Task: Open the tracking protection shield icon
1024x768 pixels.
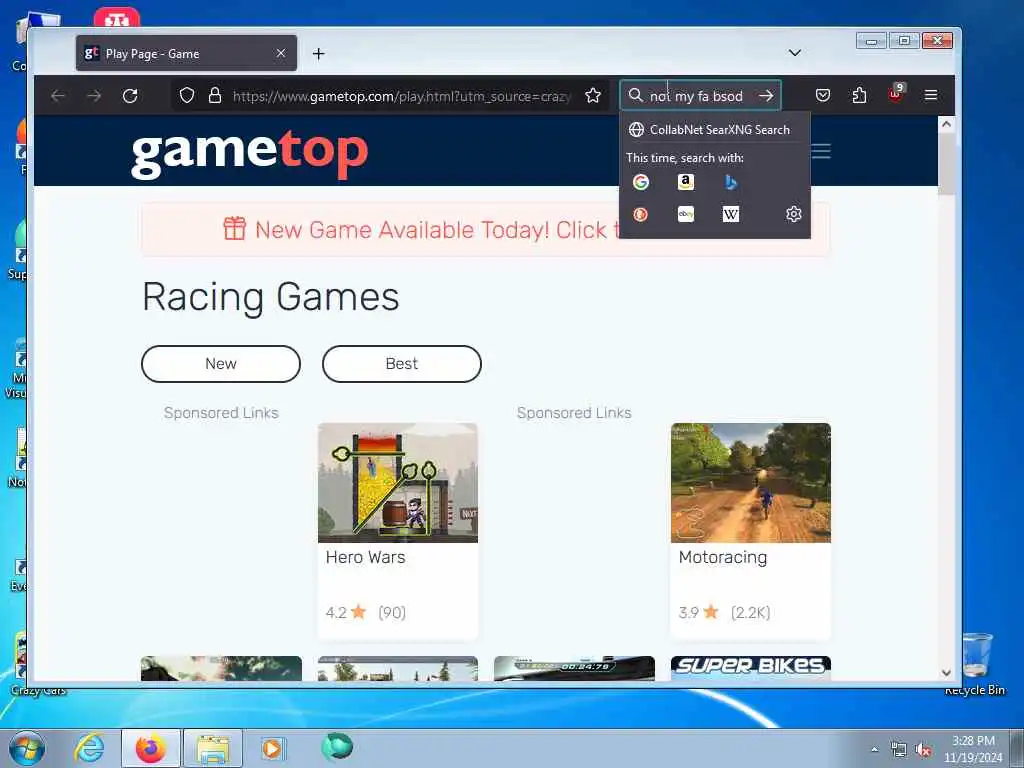Action: [187, 96]
